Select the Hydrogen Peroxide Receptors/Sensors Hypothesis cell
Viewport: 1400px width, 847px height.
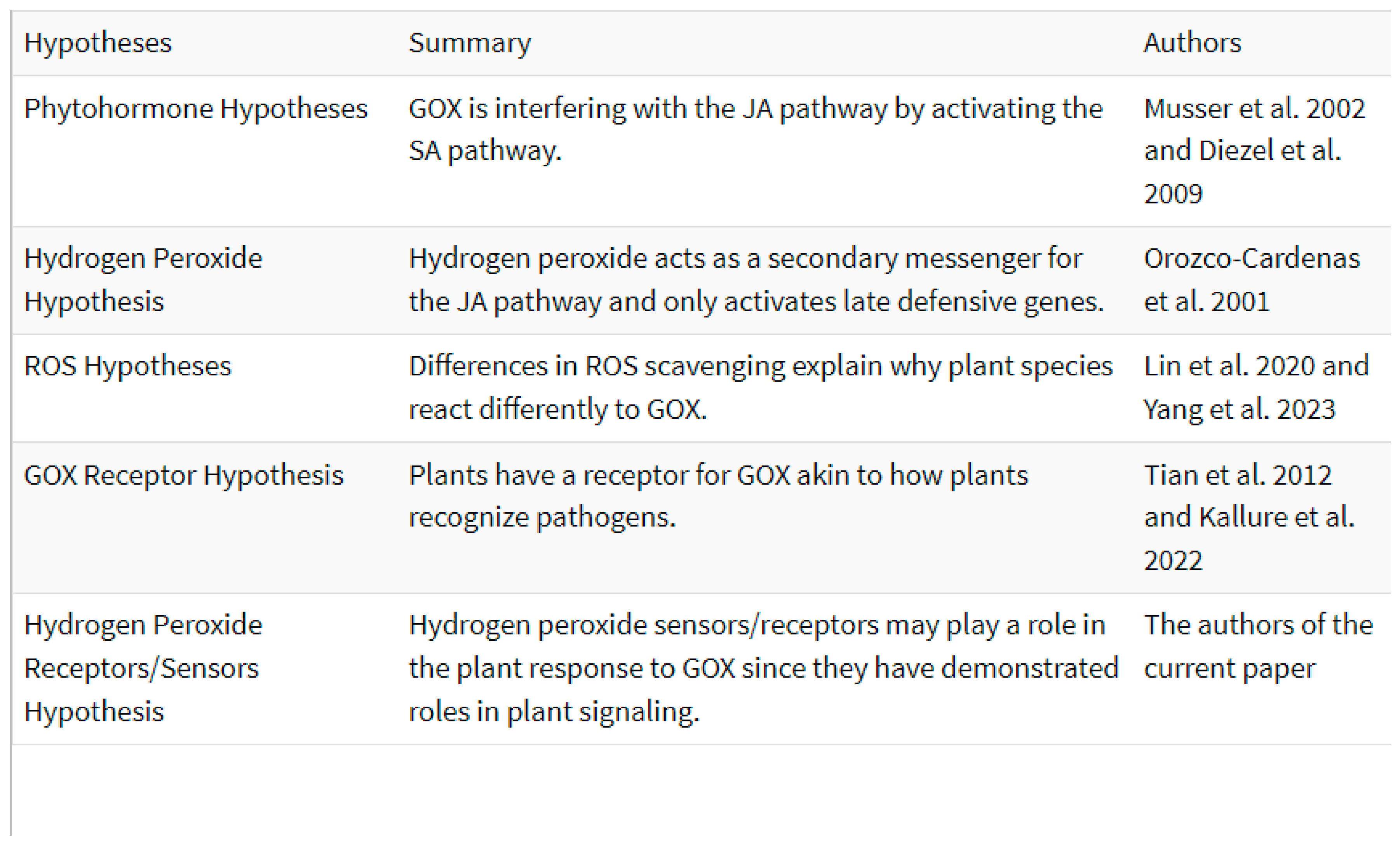point(143,668)
